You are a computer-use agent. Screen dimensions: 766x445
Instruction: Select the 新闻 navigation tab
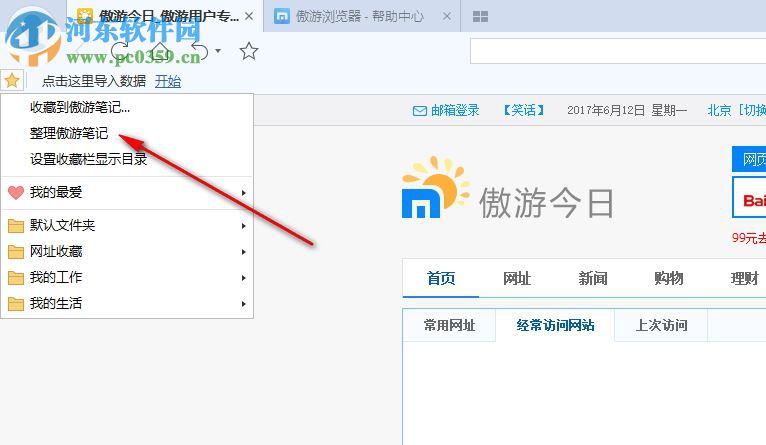[x=593, y=278]
